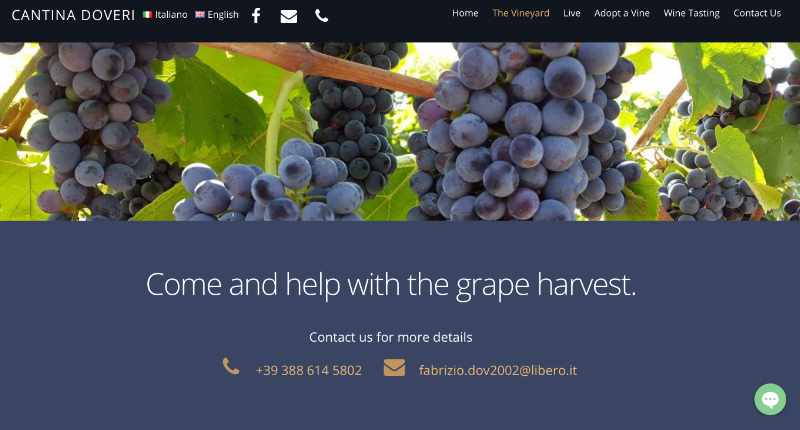Open the Contact Us menu item
The width and height of the screenshot is (800, 430).
point(757,13)
